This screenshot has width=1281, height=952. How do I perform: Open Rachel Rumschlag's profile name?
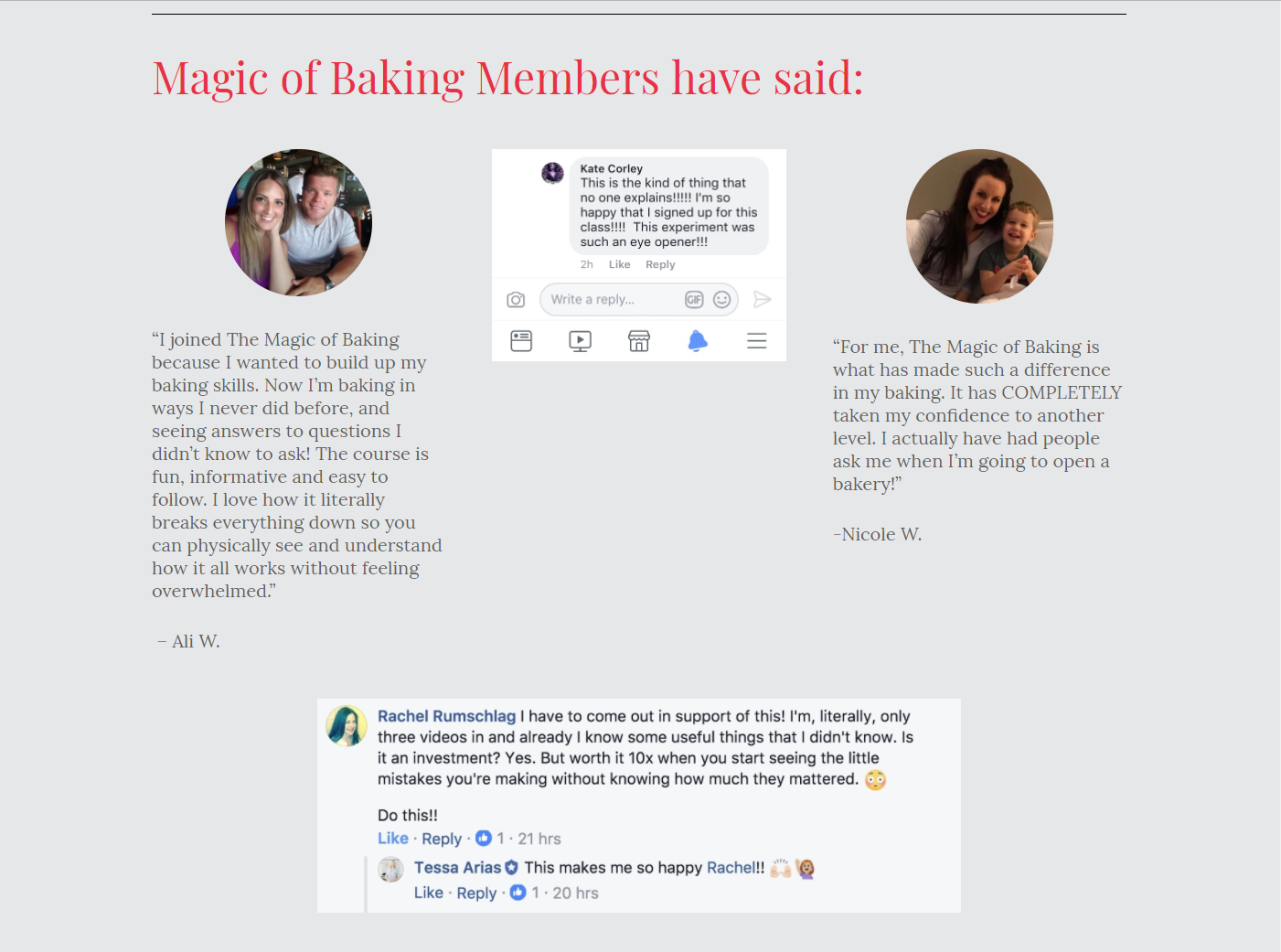tap(447, 716)
